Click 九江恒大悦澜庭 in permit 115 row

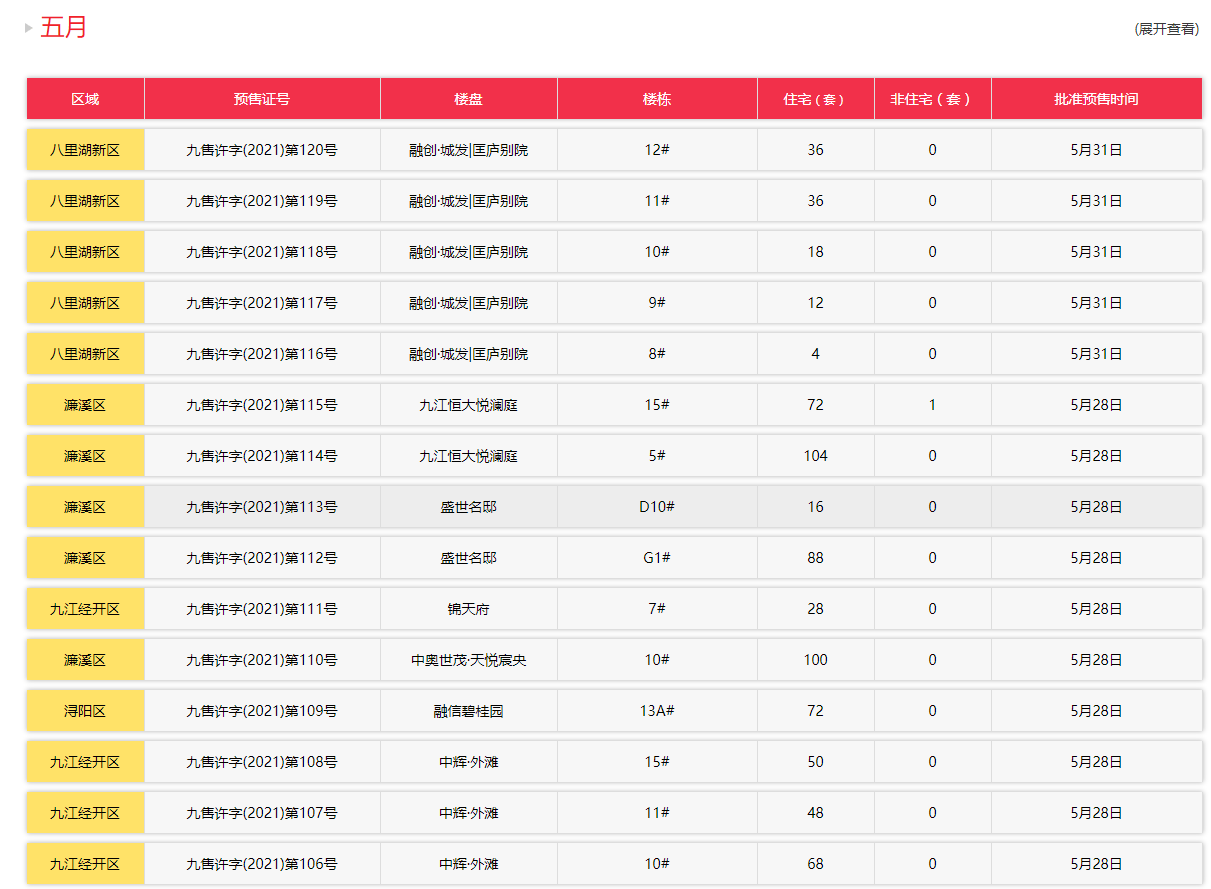tap(468, 405)
